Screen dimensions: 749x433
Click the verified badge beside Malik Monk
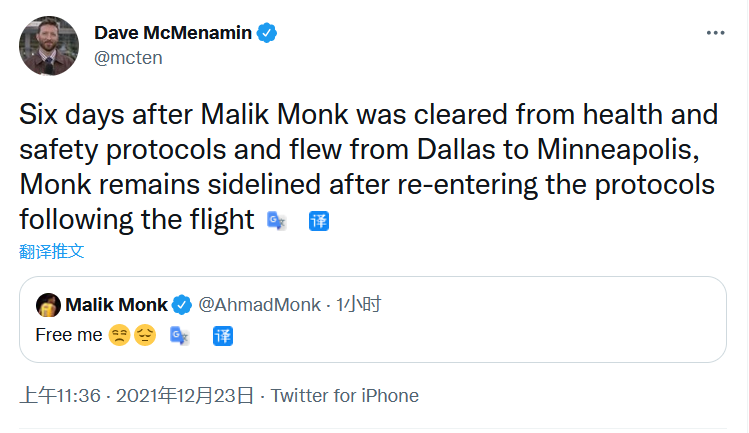click(x=182, y=304)
